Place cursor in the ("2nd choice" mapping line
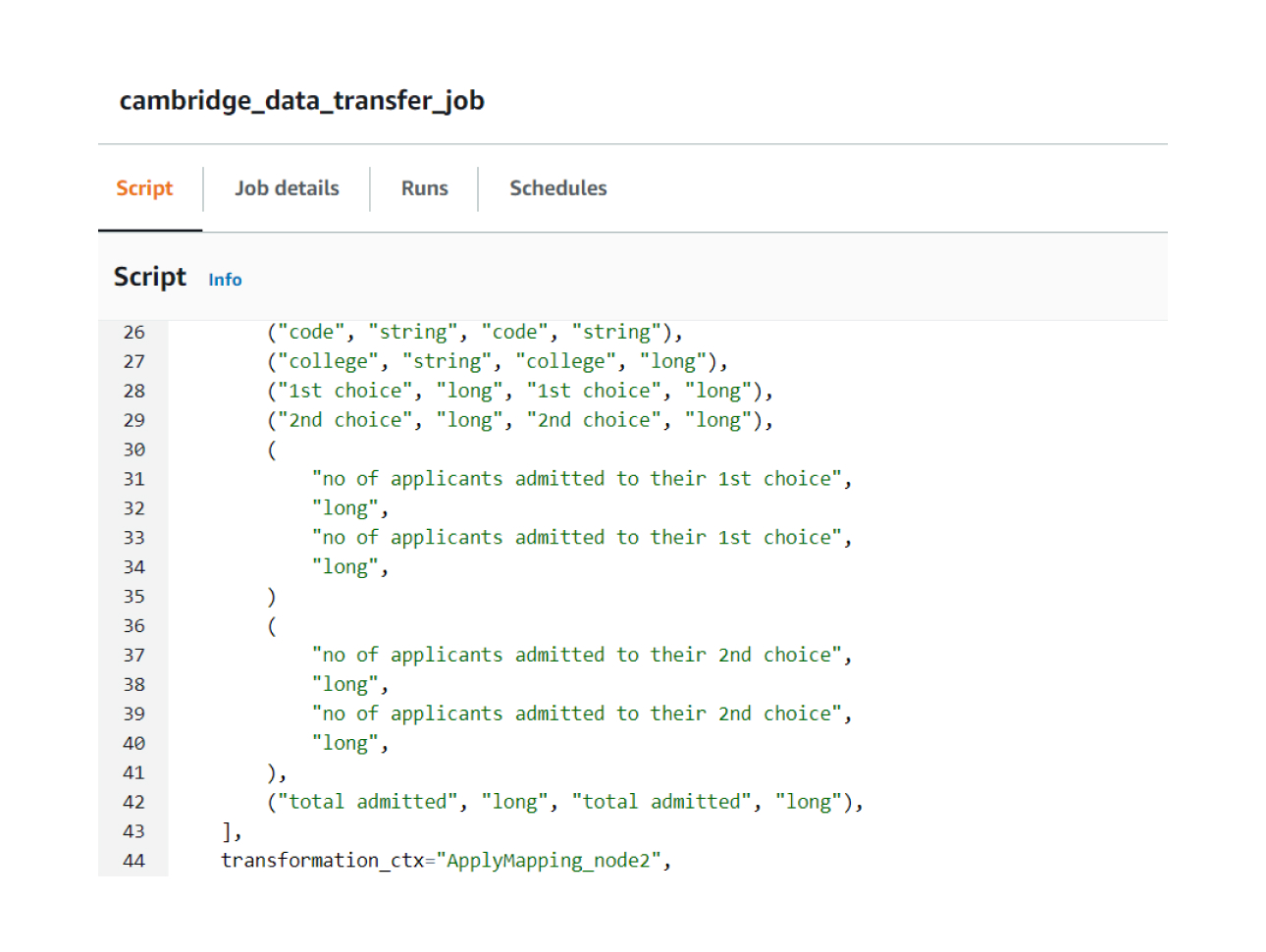Viewport: 1266px width, 952px height. (520, 421)
